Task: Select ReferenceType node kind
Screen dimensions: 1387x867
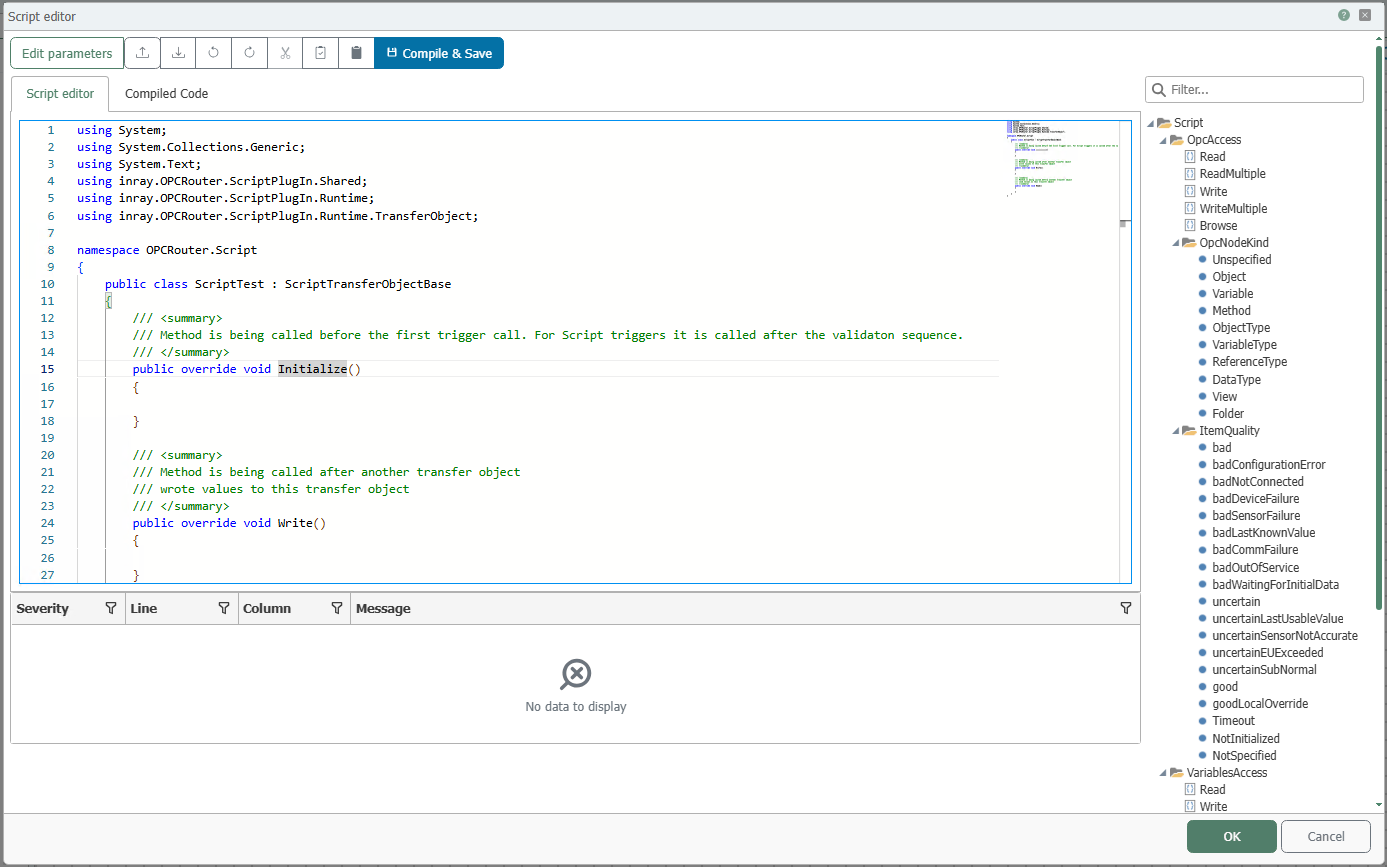Action: (x=1250, y=362)
